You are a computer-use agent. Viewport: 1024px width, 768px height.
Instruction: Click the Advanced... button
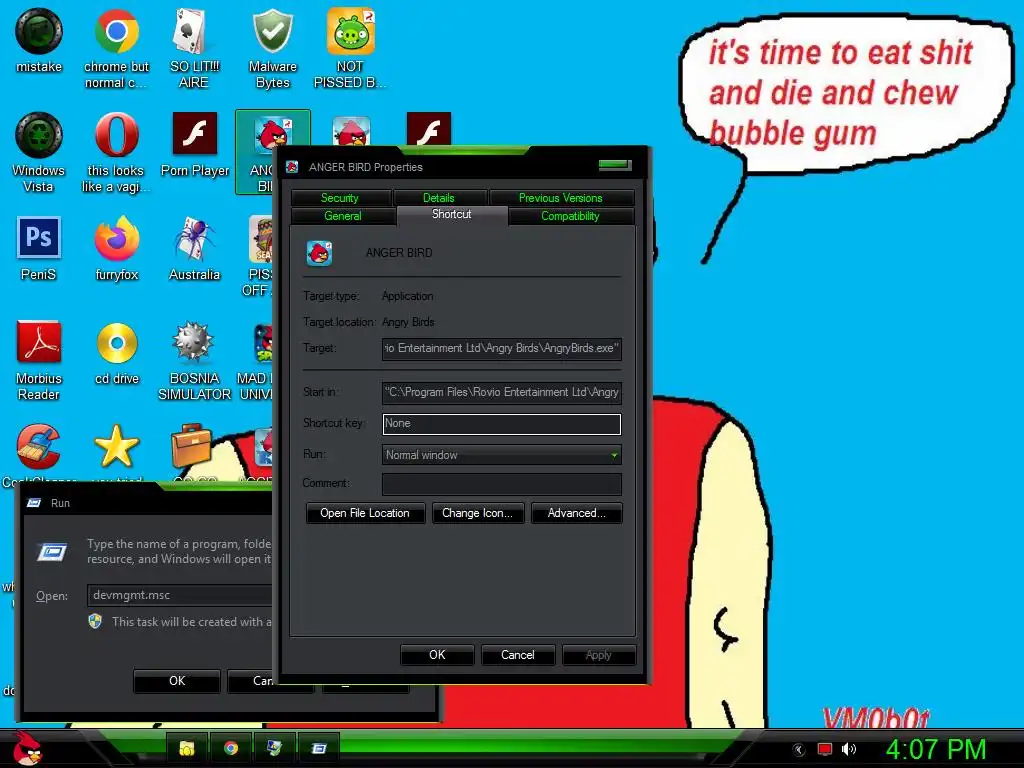click(577, 513)
